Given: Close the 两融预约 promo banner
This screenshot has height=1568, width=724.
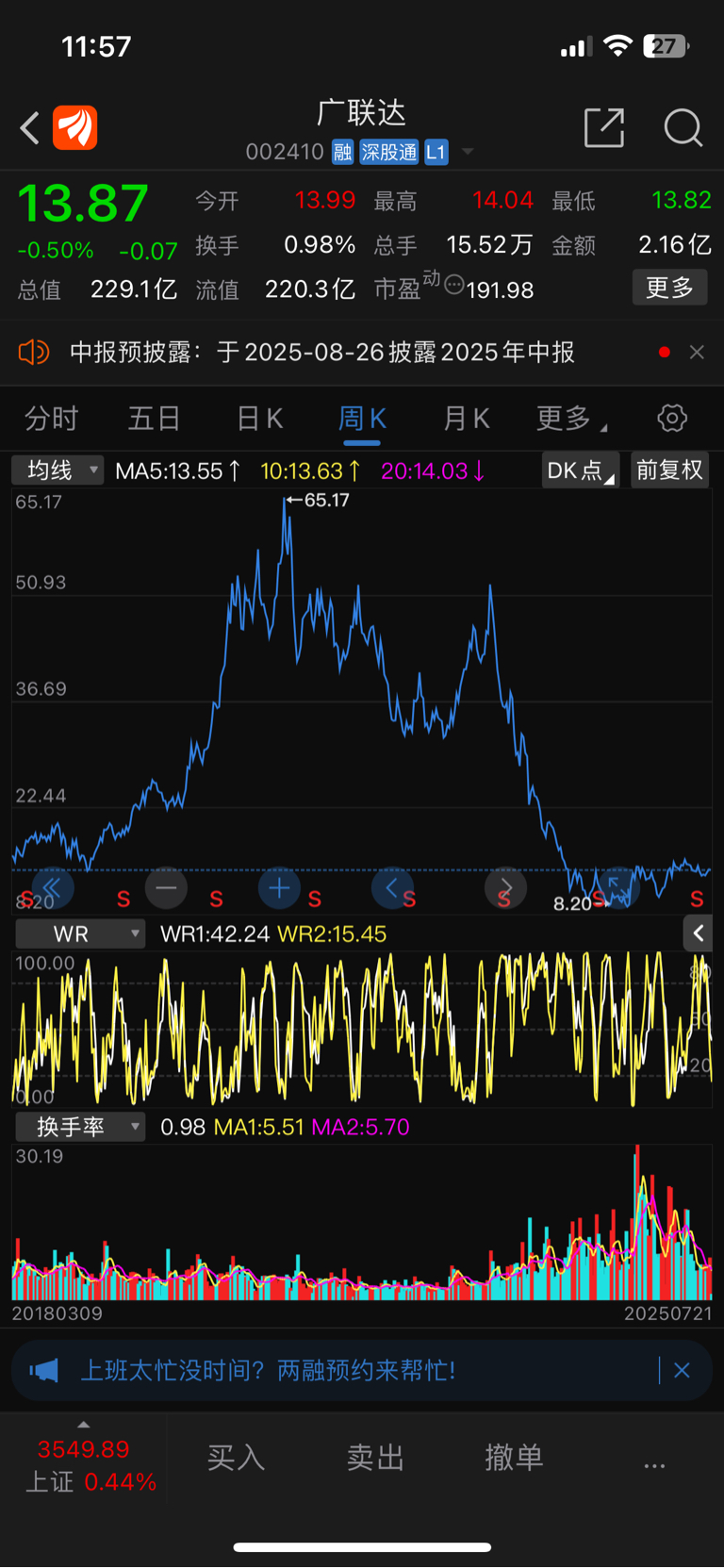Looking at the screenshot, I should coord(682,1370).
